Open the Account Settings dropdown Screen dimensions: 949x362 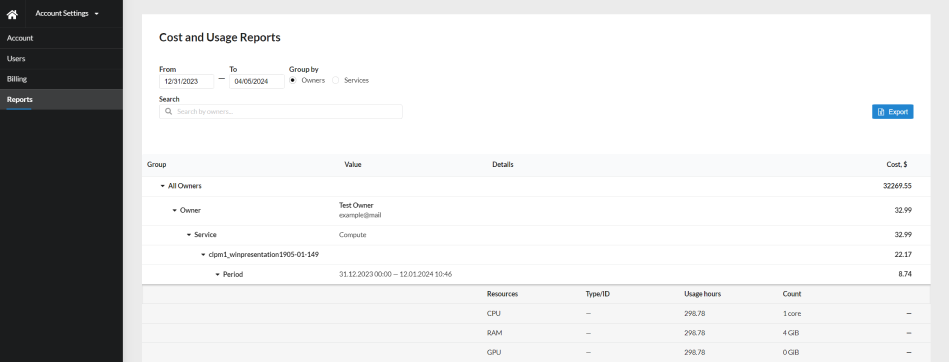click(67, 13)
